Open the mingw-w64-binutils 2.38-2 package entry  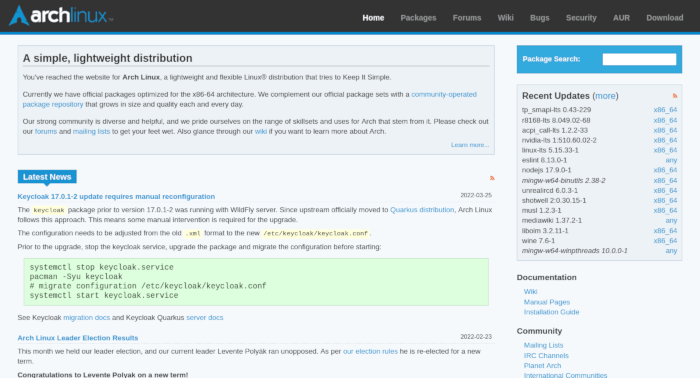pos(563,181)
